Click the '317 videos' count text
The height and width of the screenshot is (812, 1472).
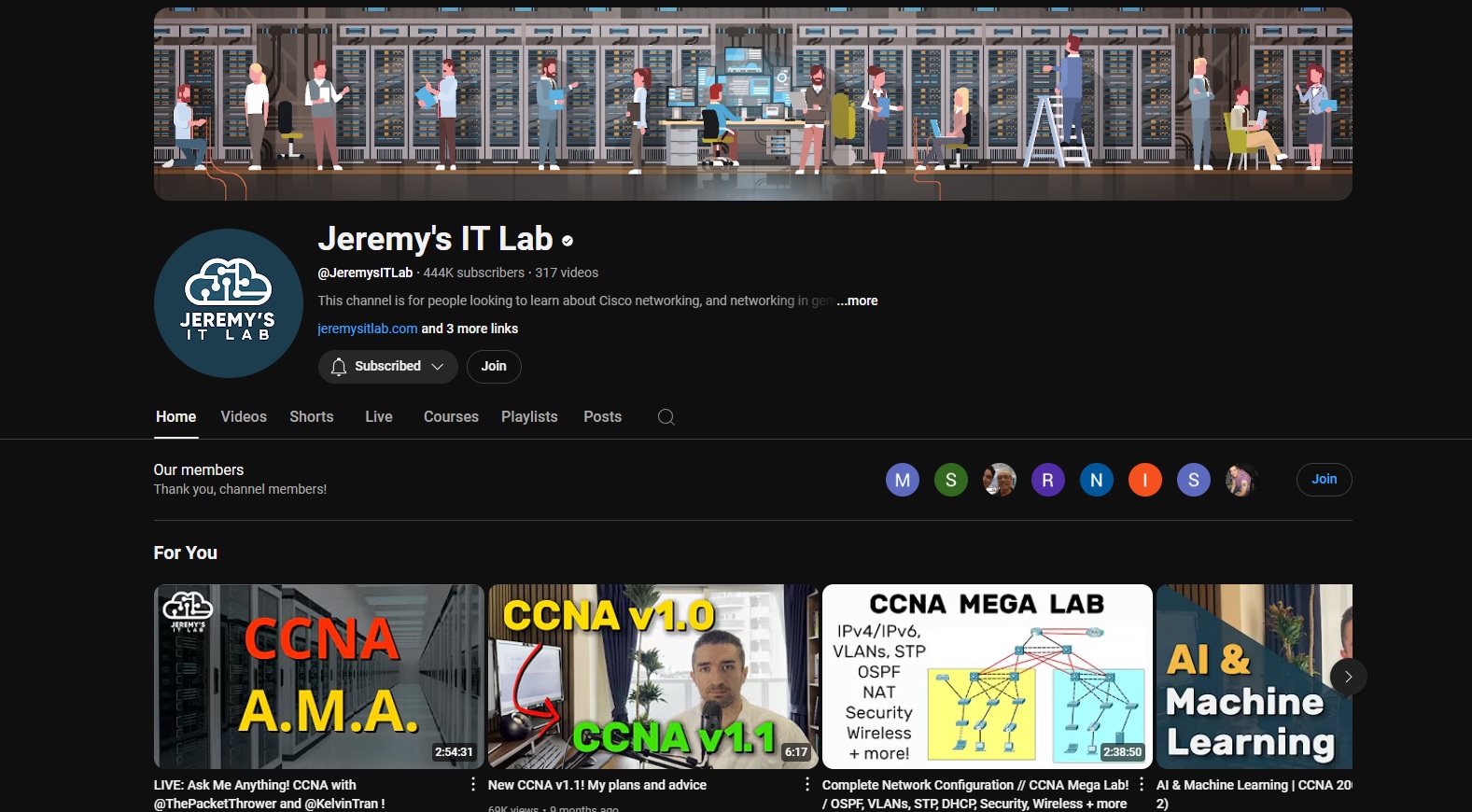(567, 273)
